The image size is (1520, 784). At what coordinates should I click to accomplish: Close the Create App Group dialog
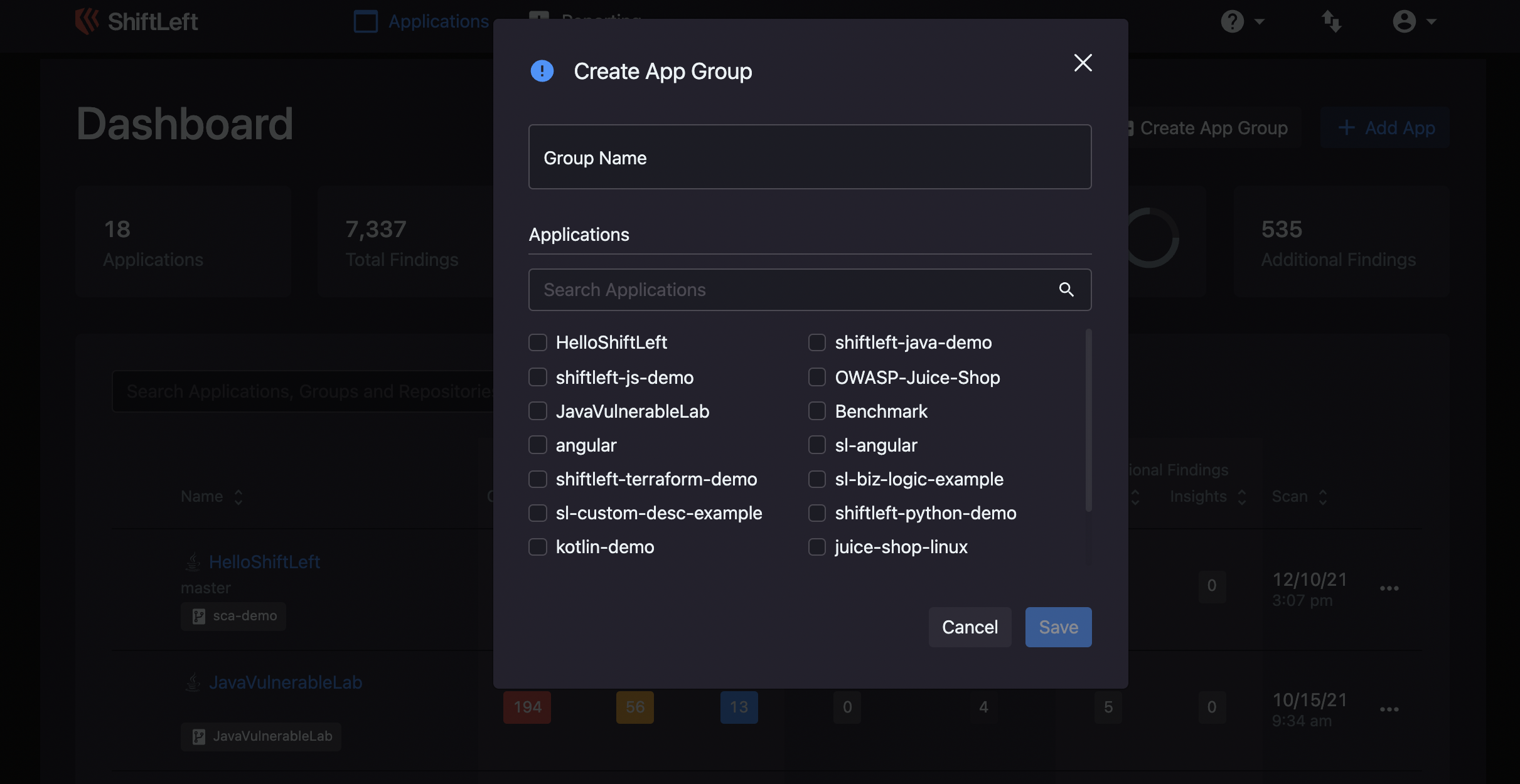(1083, 63)
